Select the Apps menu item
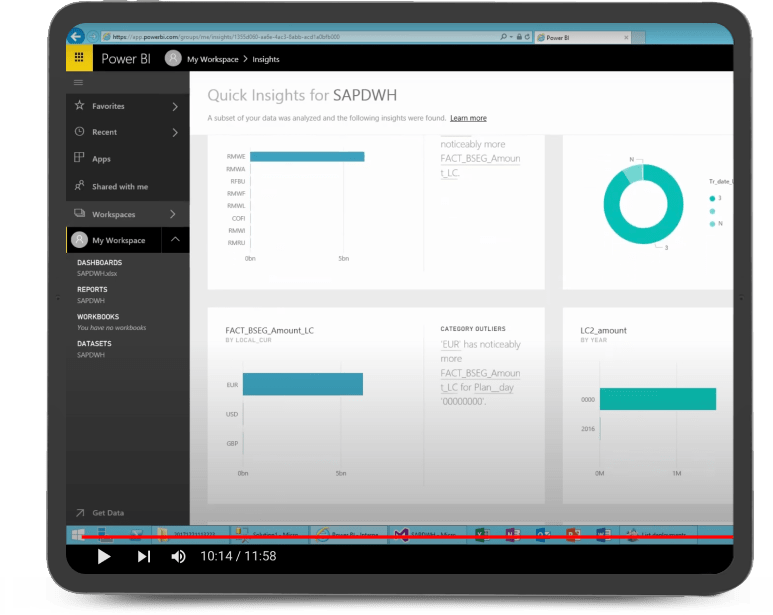 pos(128,159)
